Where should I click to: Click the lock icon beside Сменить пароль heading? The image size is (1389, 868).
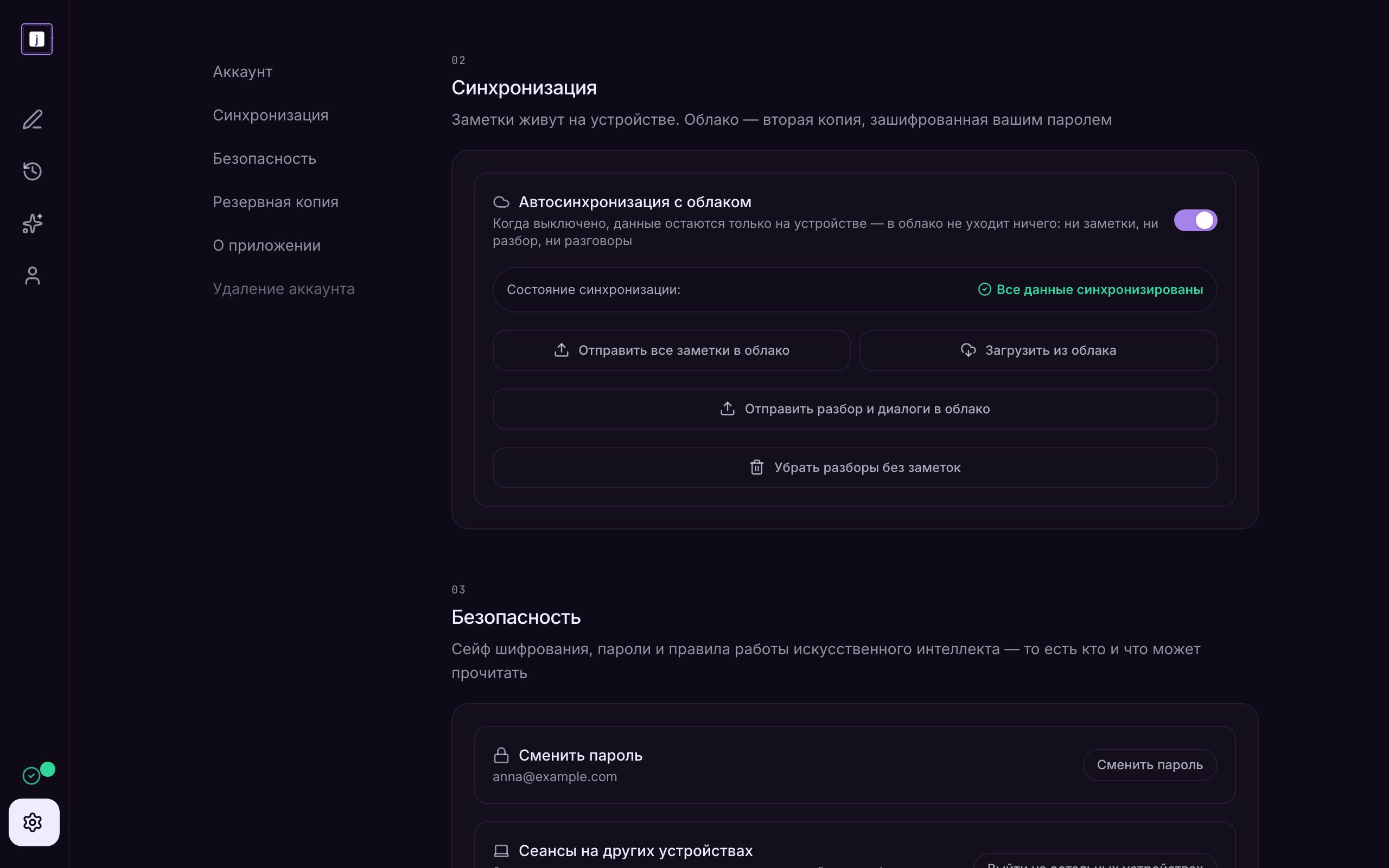click(x=501, y=756)
